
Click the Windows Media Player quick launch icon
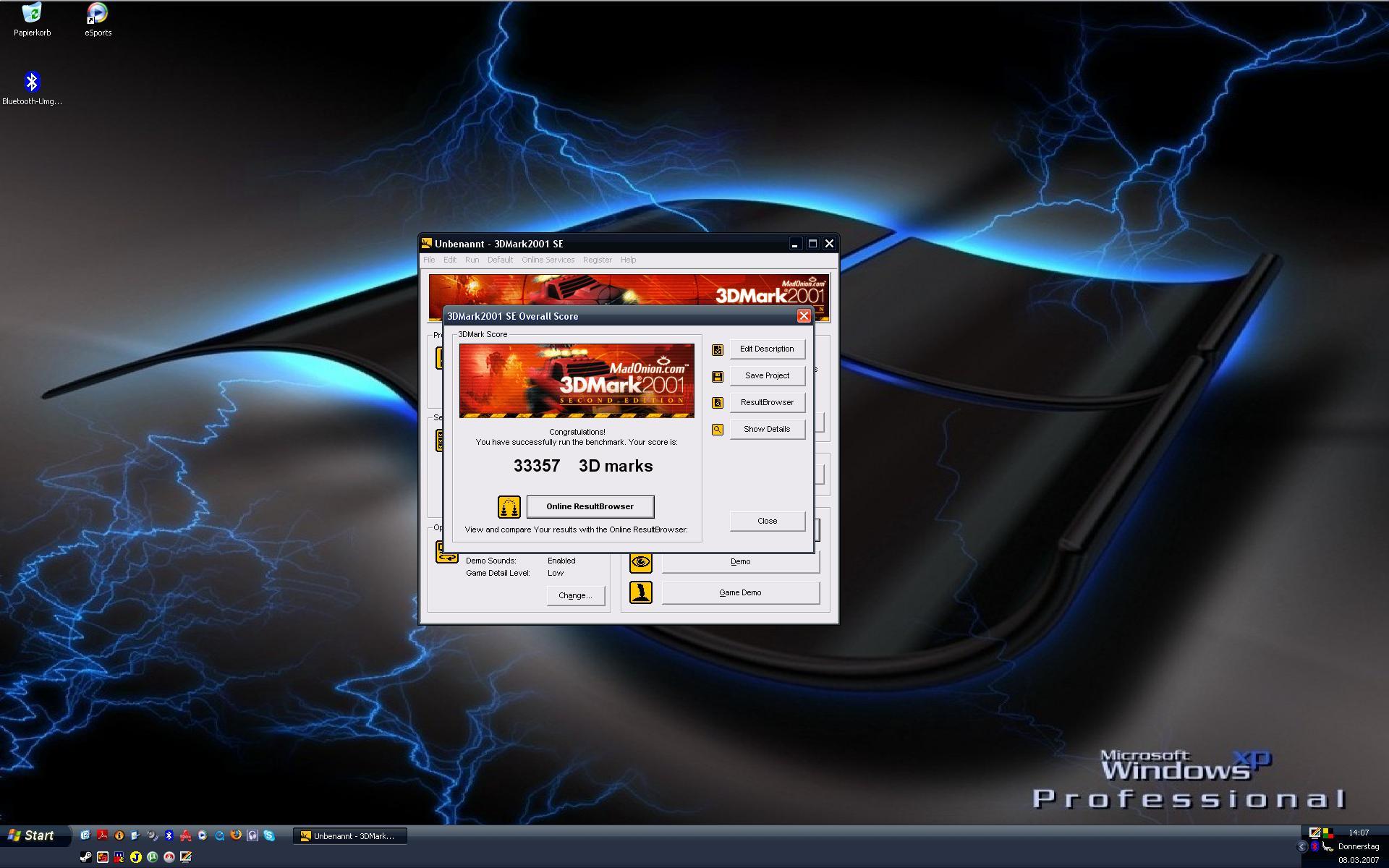click(x=202, y=835)
